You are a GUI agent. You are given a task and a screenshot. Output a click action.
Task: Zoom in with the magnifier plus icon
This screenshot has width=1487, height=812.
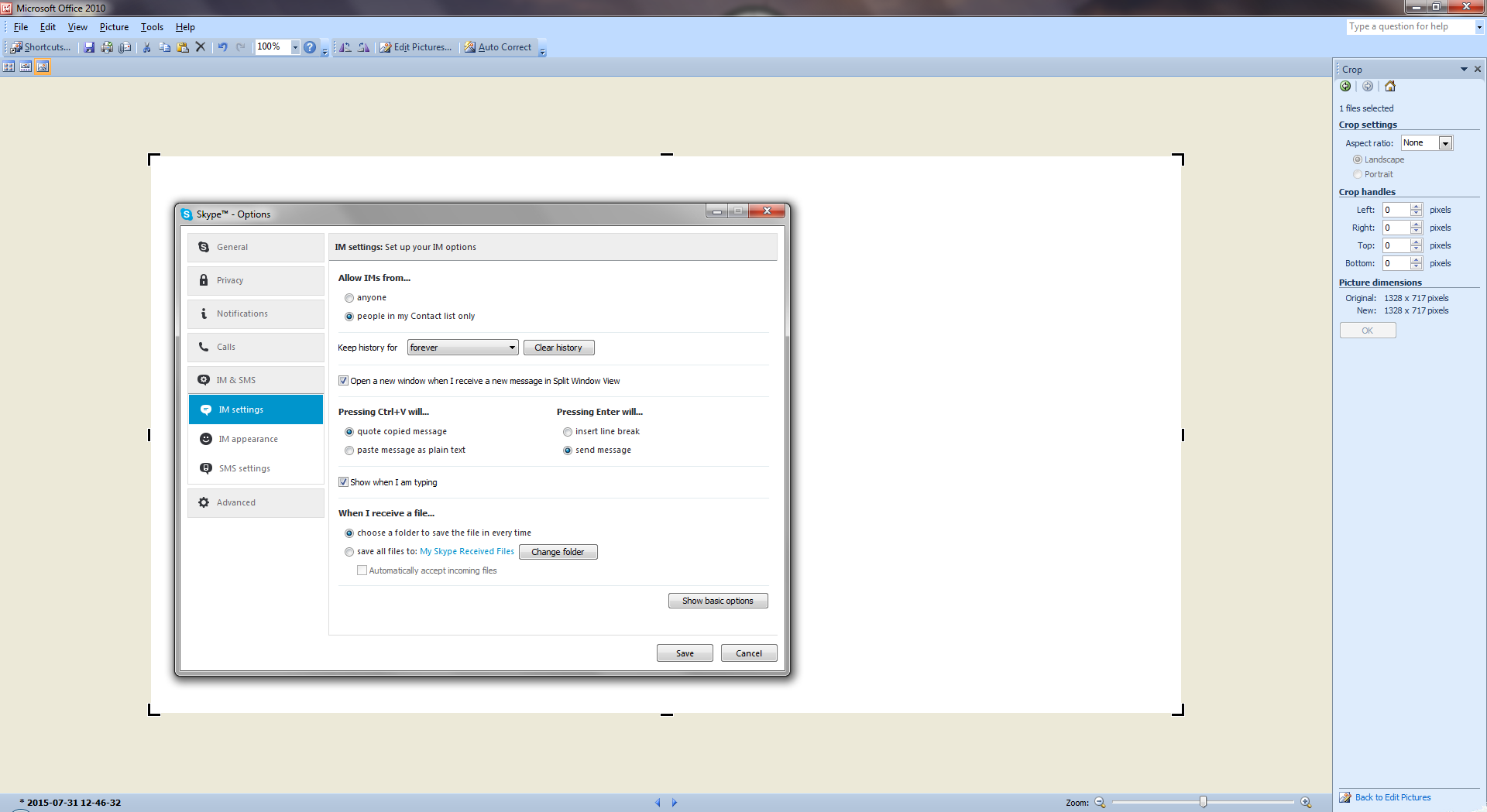coord(1306,803)
